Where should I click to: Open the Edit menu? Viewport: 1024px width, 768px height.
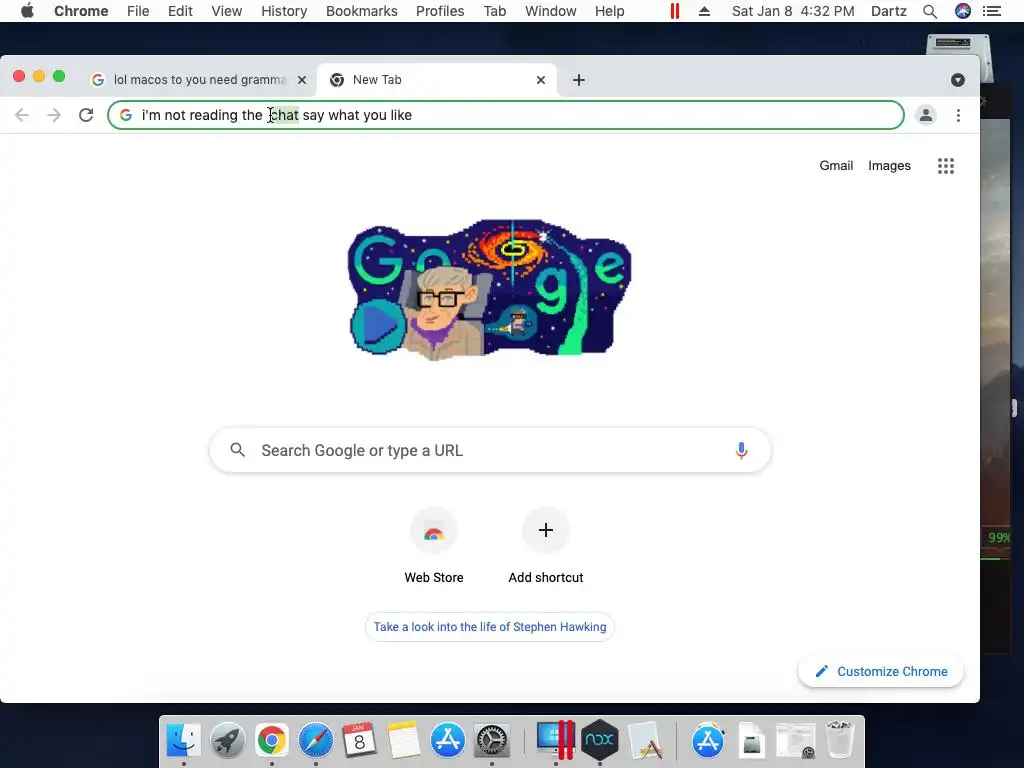(x=180, y=11)
